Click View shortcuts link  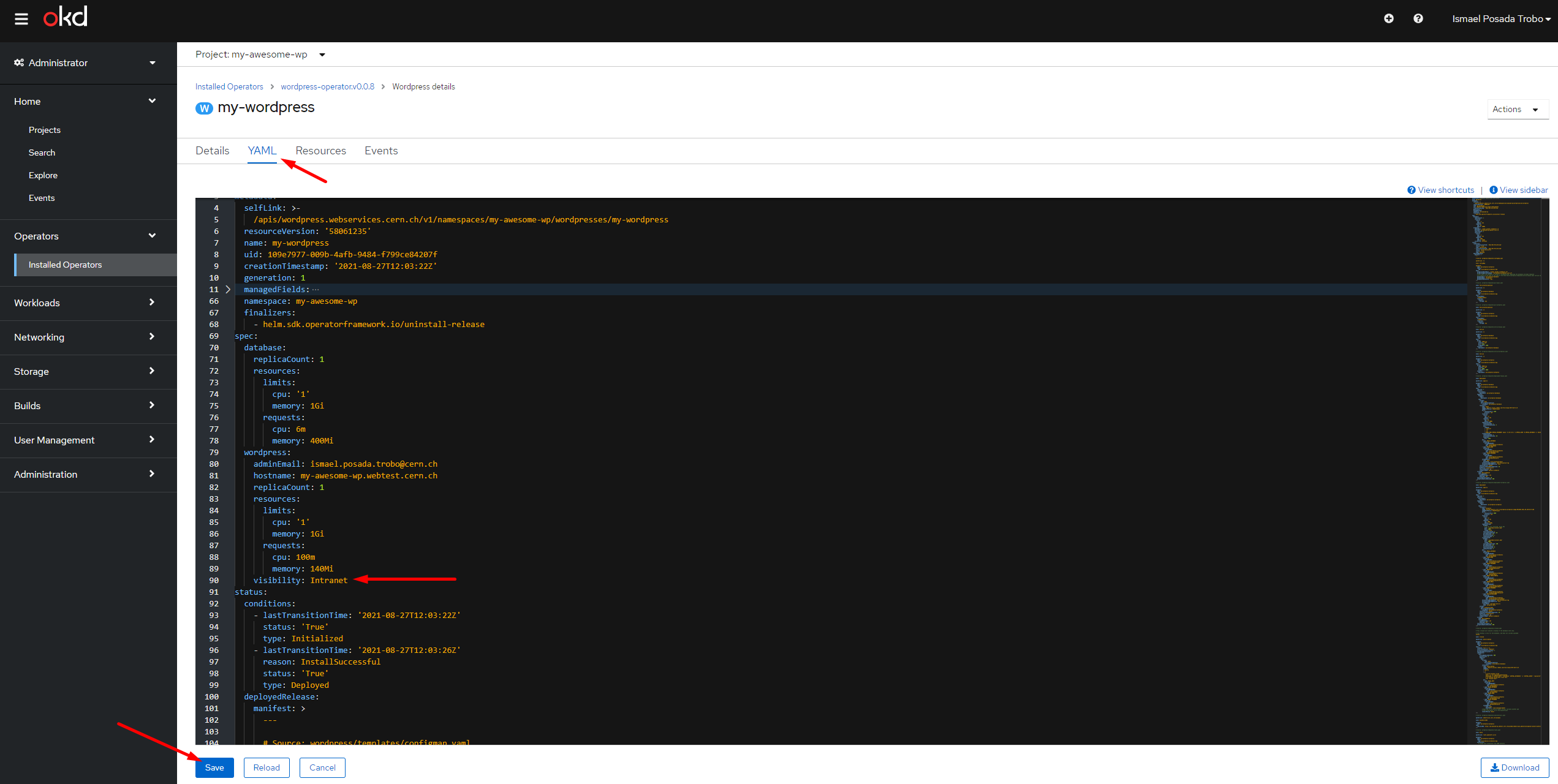(1441, 190)
